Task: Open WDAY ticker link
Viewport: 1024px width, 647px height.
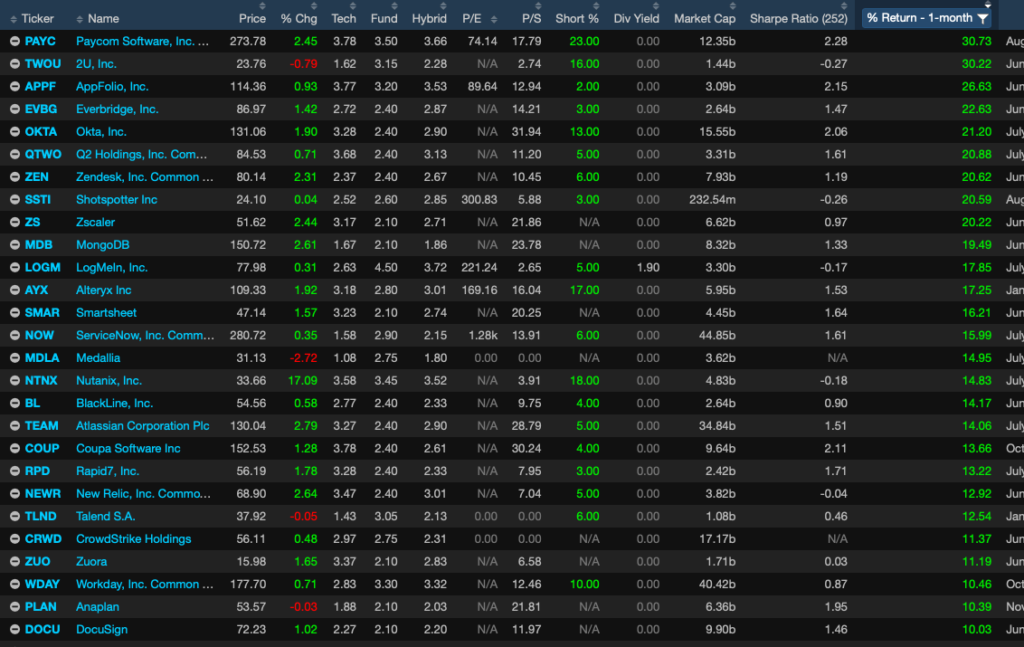Action: pos(42,584)
